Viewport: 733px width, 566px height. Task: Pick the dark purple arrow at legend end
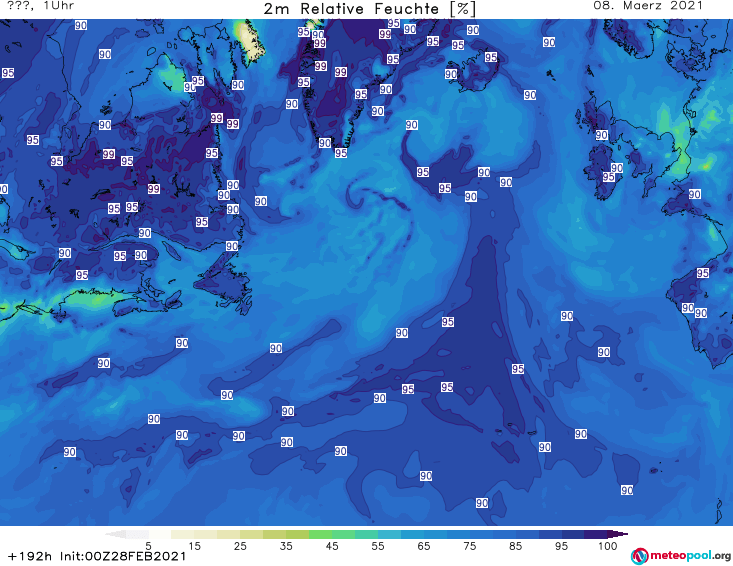[x=620, y=534]
